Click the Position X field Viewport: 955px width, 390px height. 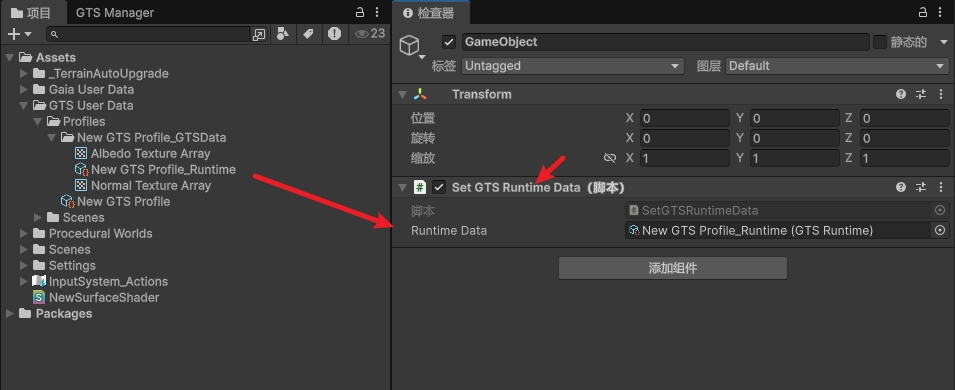click(684, 118)
